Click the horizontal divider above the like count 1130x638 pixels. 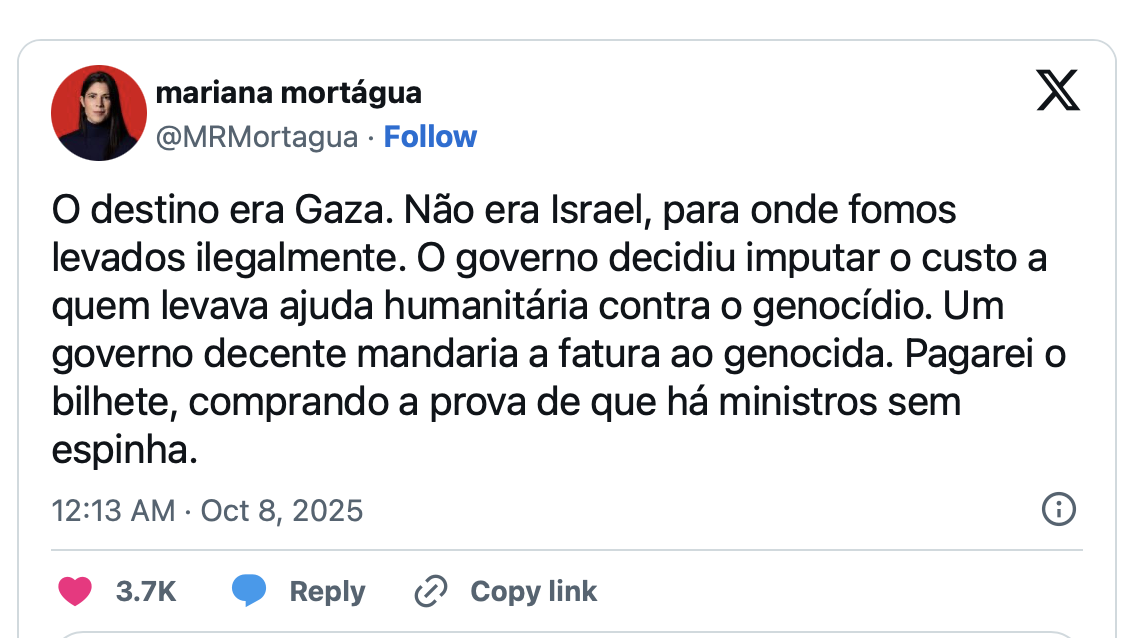click(565, 550)
